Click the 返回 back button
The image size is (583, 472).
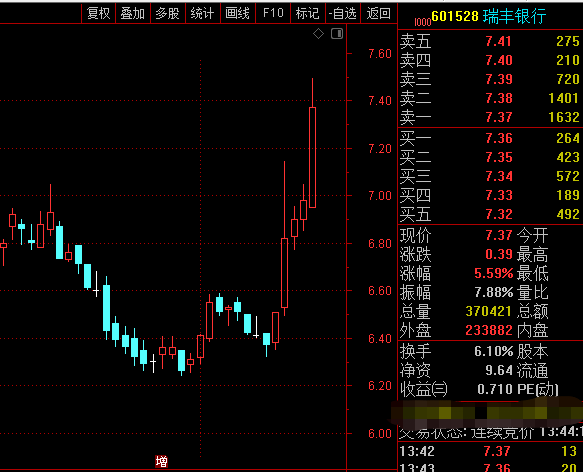pyautogui.click(x=379, y=13)
